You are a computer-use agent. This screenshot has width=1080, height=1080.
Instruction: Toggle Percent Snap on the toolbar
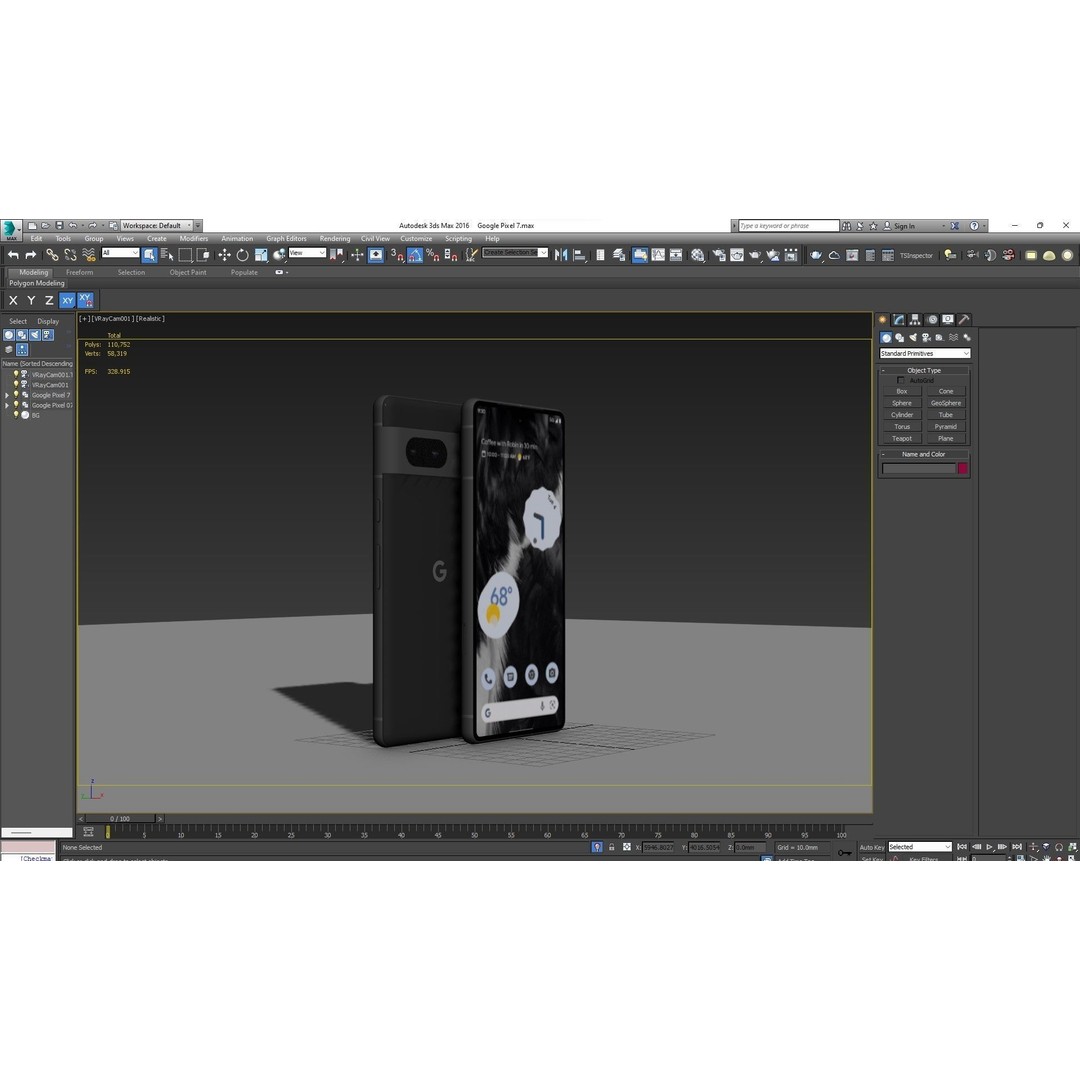(x=433, y=255)
